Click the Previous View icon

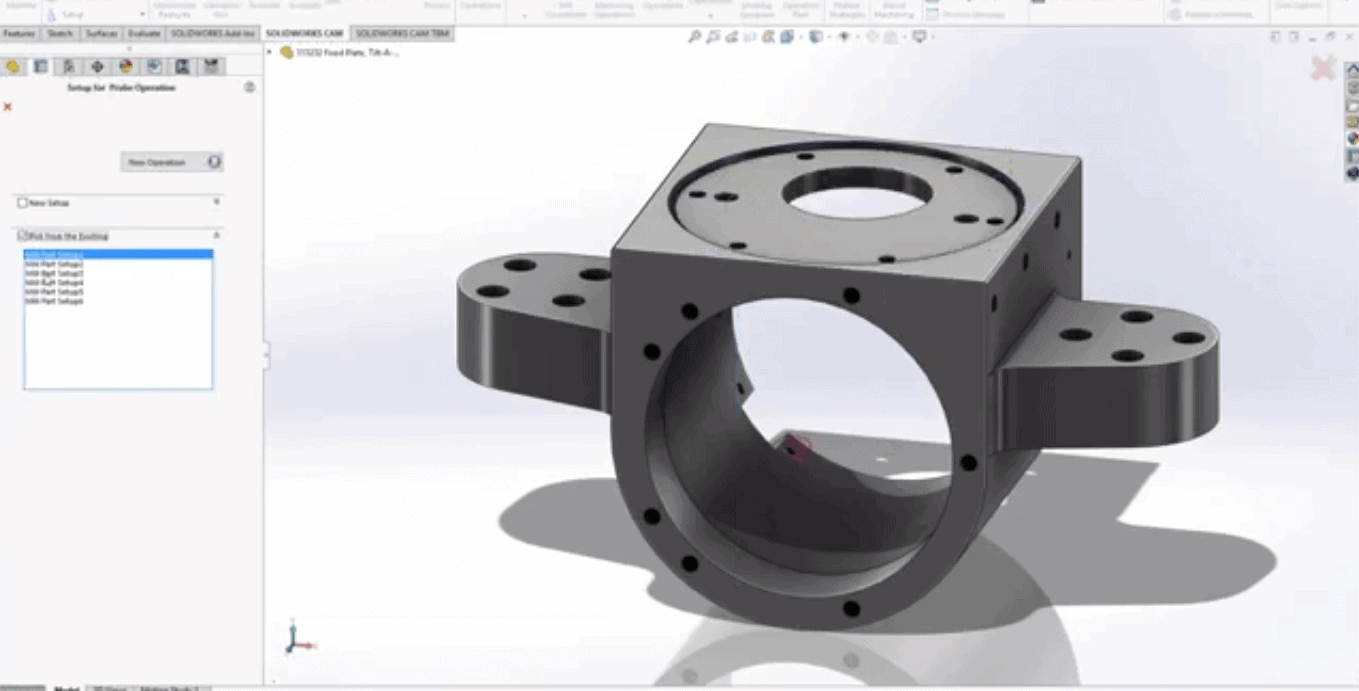(732, 37)
